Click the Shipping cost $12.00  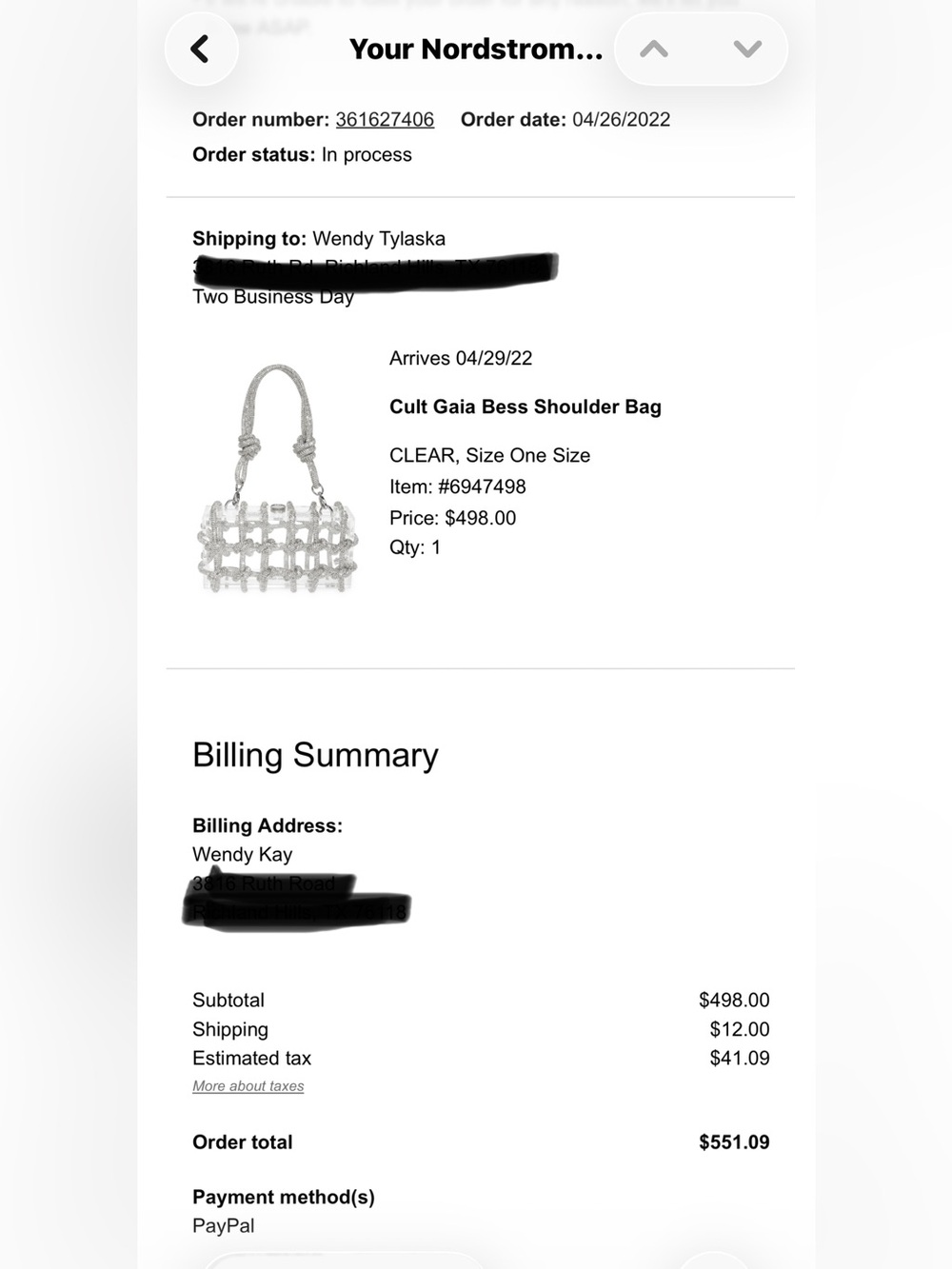click(x=740, y=1029)
